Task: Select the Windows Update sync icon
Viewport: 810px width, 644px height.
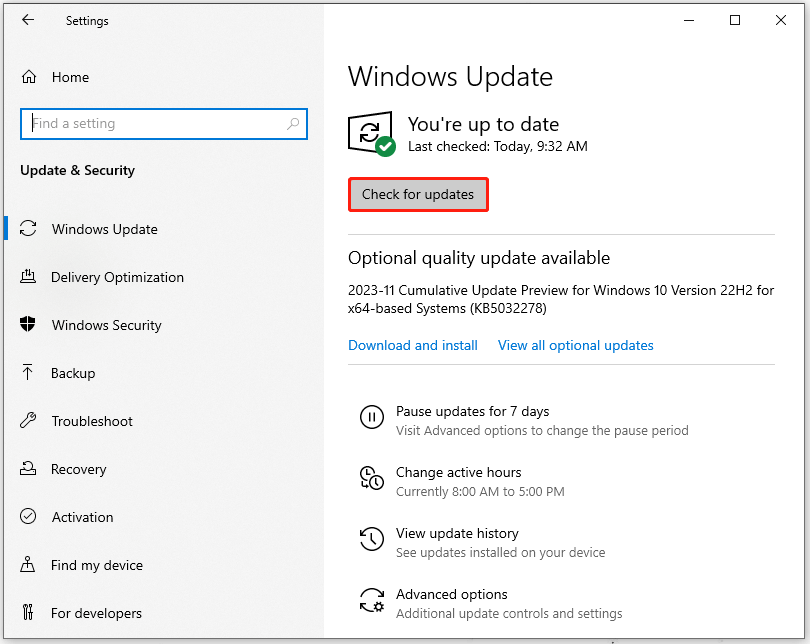Action: (x=28, y=228)
